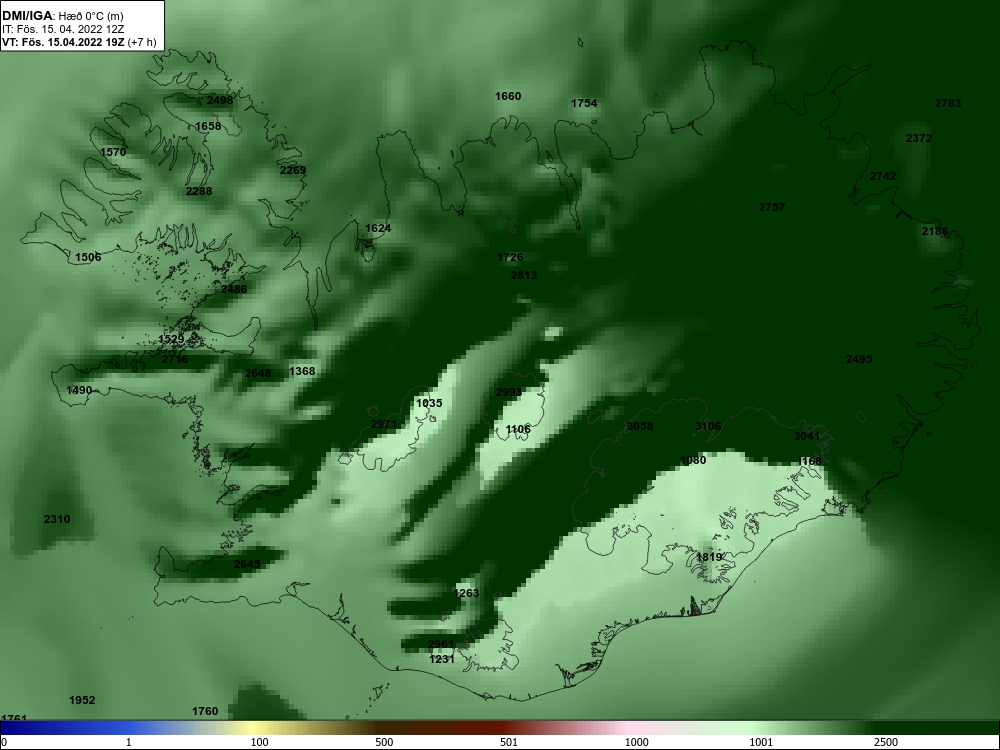This screenshot has width=1000, height=750.
Task: Click the value 3041 on the map
Action: pyautogui.click(x=807, y=436)
